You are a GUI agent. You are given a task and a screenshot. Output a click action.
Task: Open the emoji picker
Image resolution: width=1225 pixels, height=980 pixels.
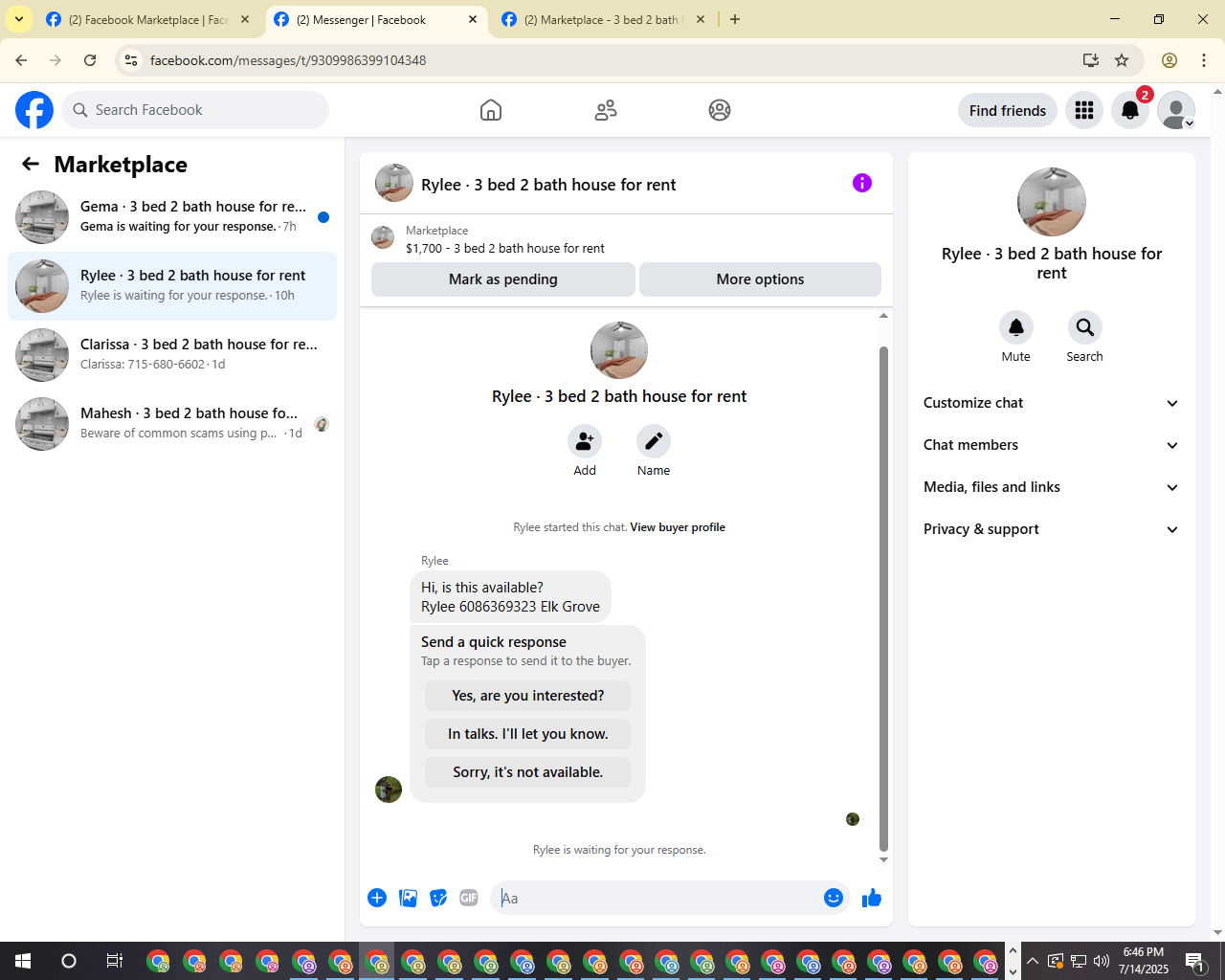pos(834,898)
